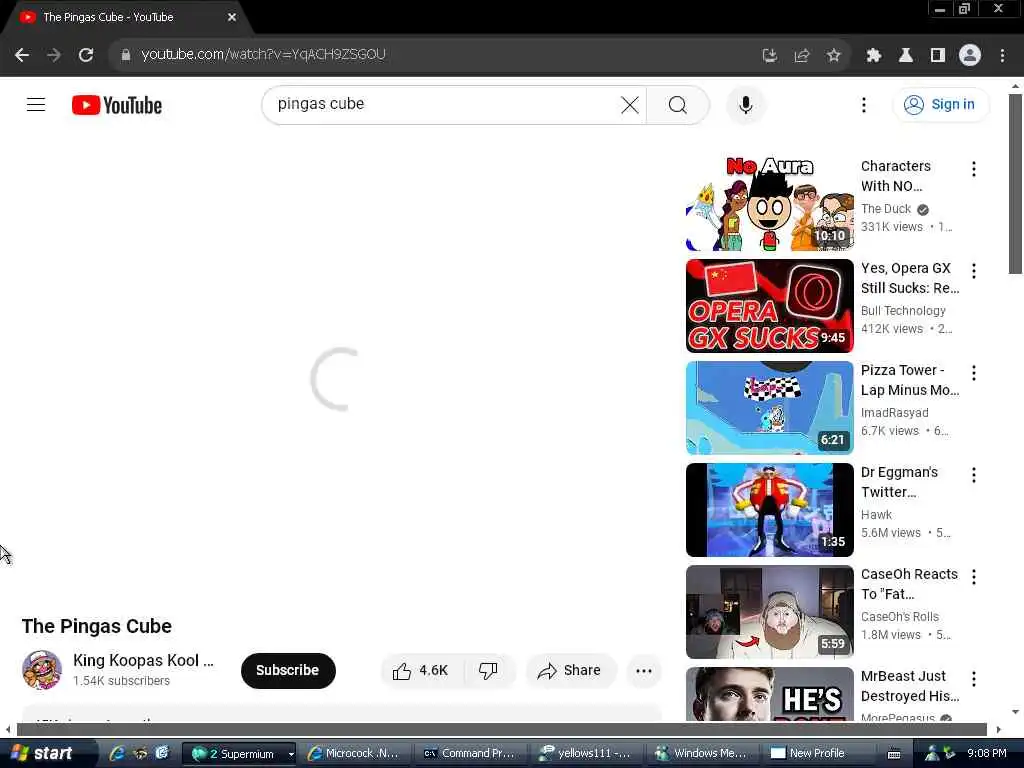Screen dimensions: 1024x768
Task: Open 'MrBeast Just Destroyed His...' video title
Action: coord(910,686)
